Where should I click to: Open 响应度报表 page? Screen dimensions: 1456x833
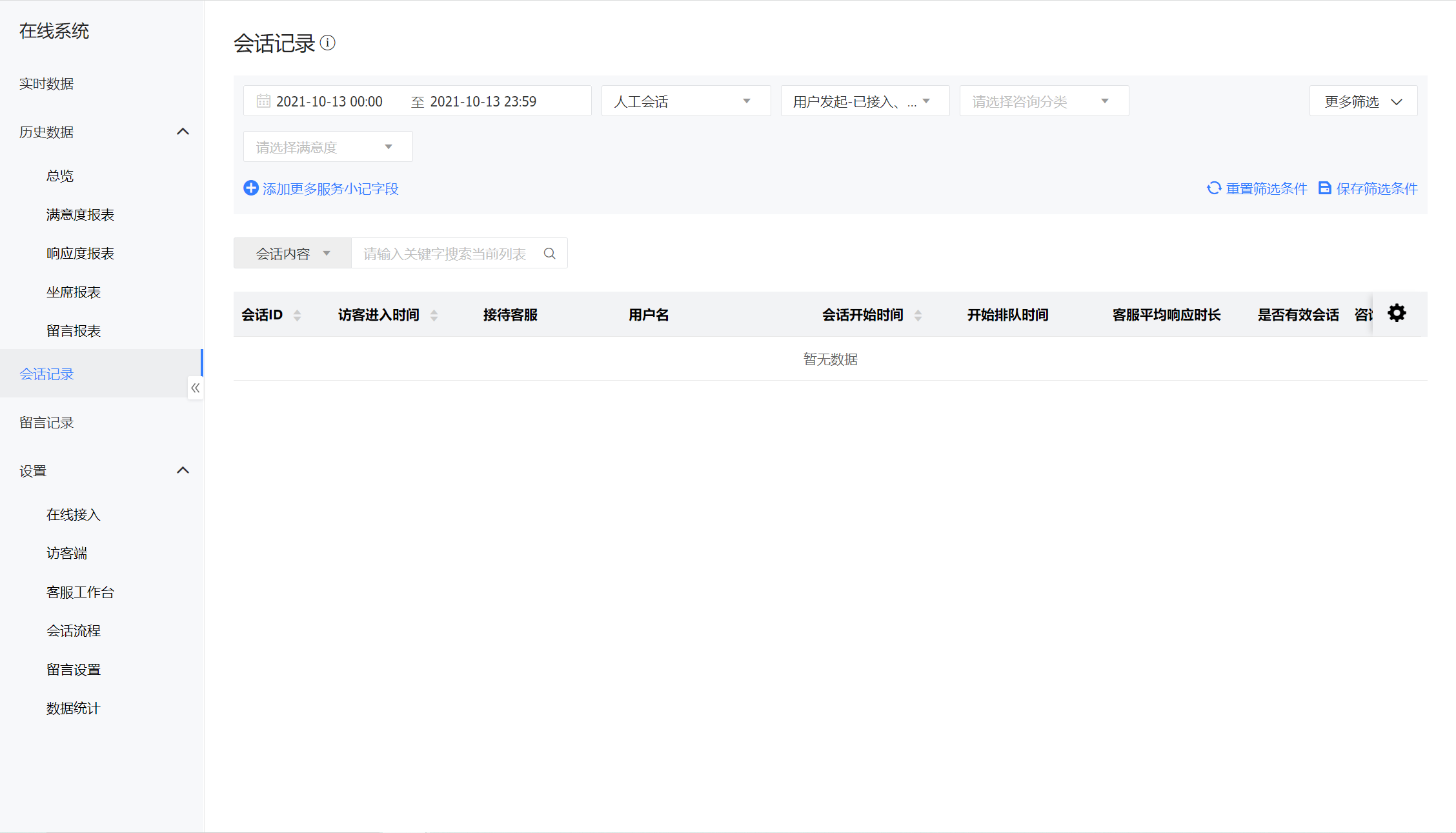point(80,253)
